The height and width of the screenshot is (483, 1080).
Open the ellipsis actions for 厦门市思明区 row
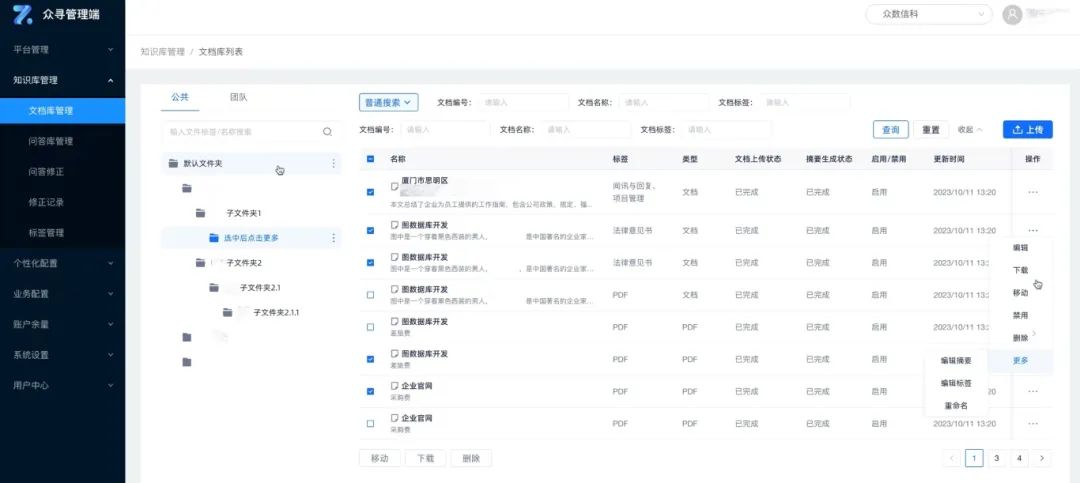click(x=1032, y=192)
